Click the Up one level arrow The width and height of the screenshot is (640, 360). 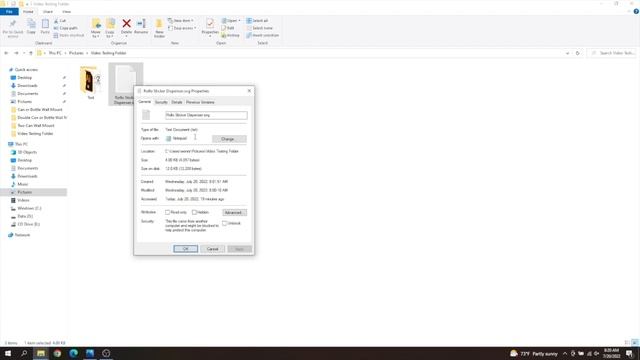[x=31, y=53]
